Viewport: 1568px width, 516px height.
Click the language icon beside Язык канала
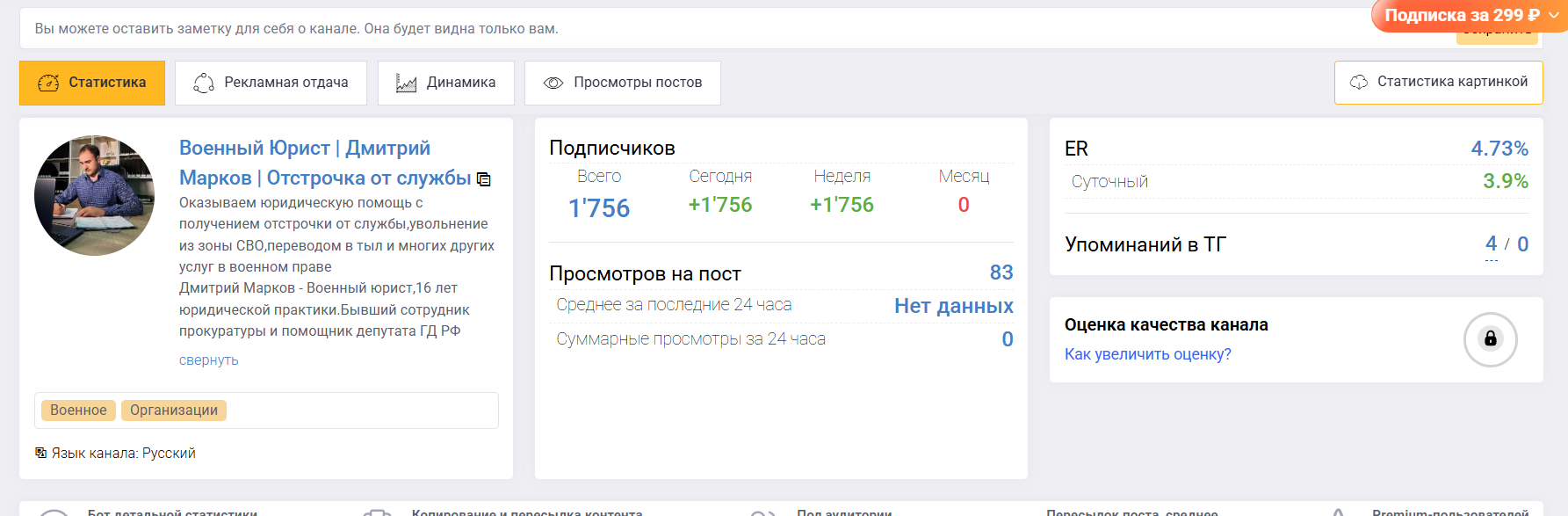pyautogui.click(x=40, y=453)
